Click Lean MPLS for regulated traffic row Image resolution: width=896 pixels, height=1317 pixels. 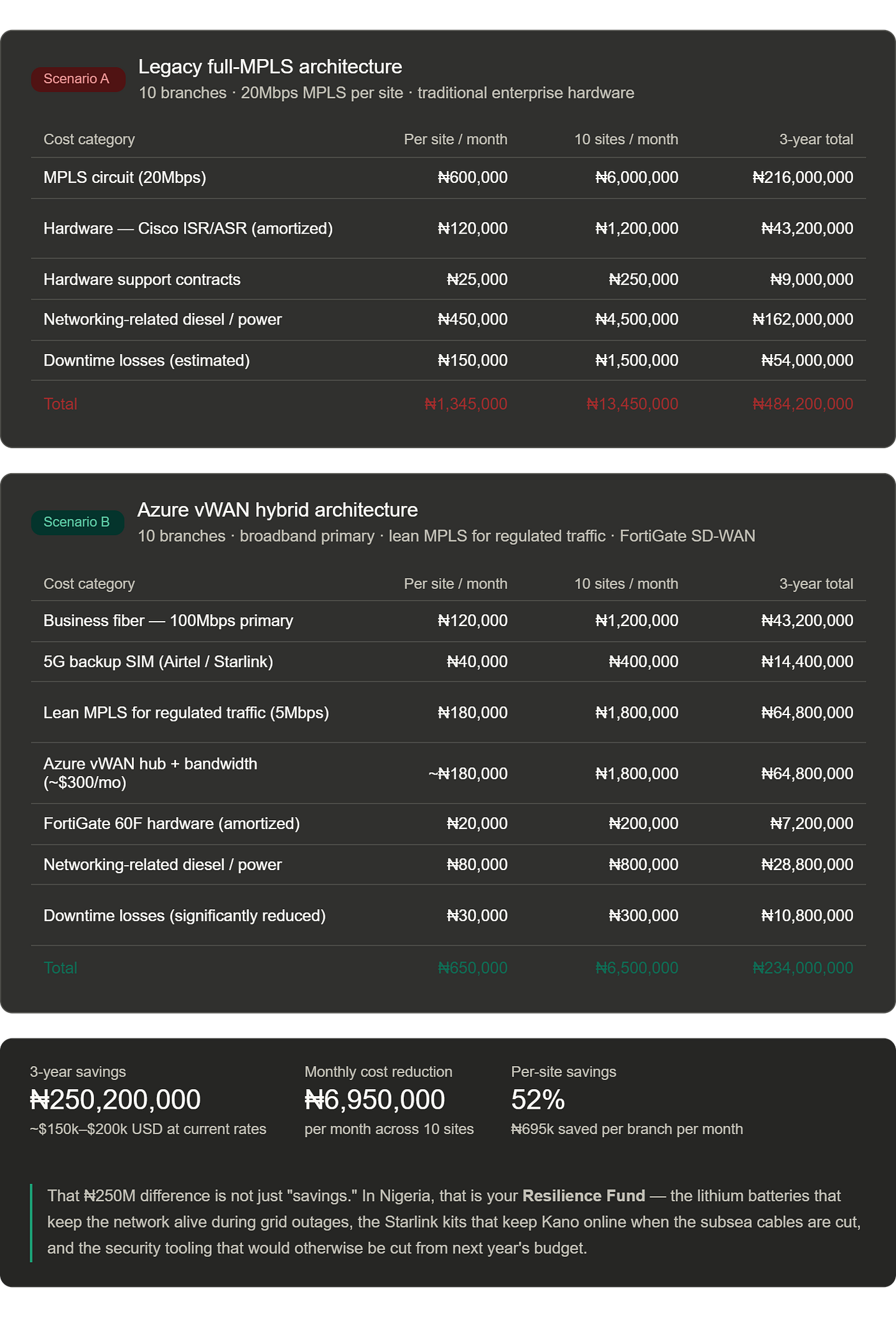tap(449, 713)
